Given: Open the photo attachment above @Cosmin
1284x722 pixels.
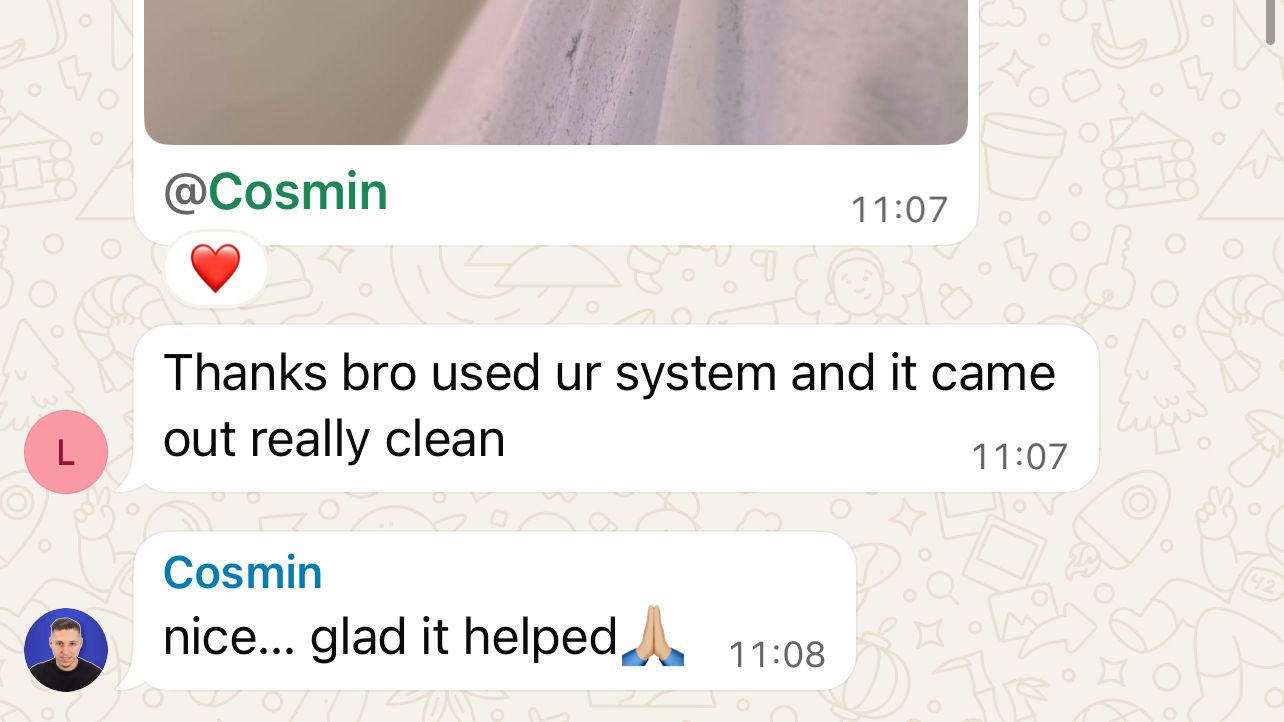Looking at the screenshot, I should click(556, 72).
